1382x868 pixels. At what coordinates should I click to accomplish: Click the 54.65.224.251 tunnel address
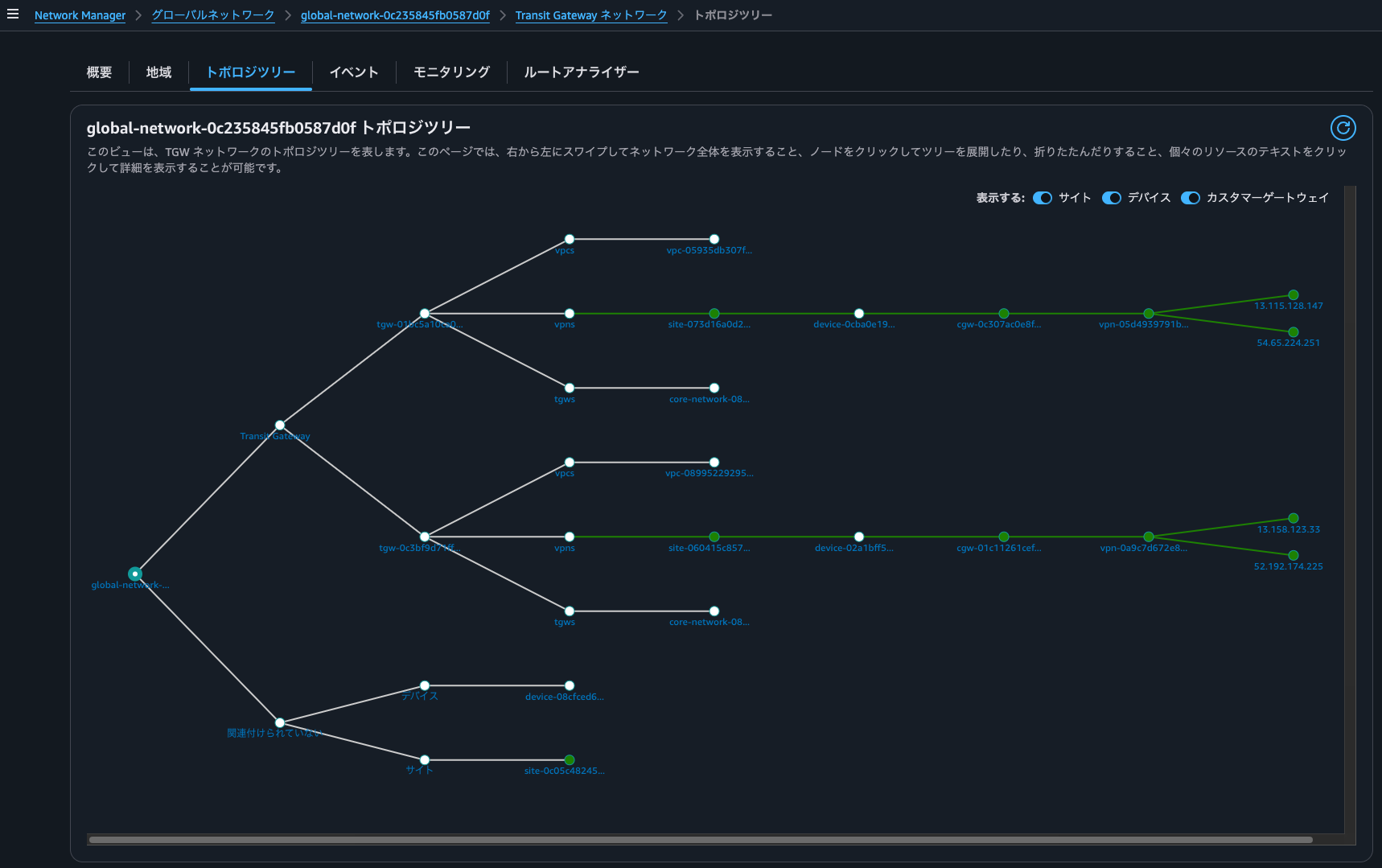[1288, 343]
